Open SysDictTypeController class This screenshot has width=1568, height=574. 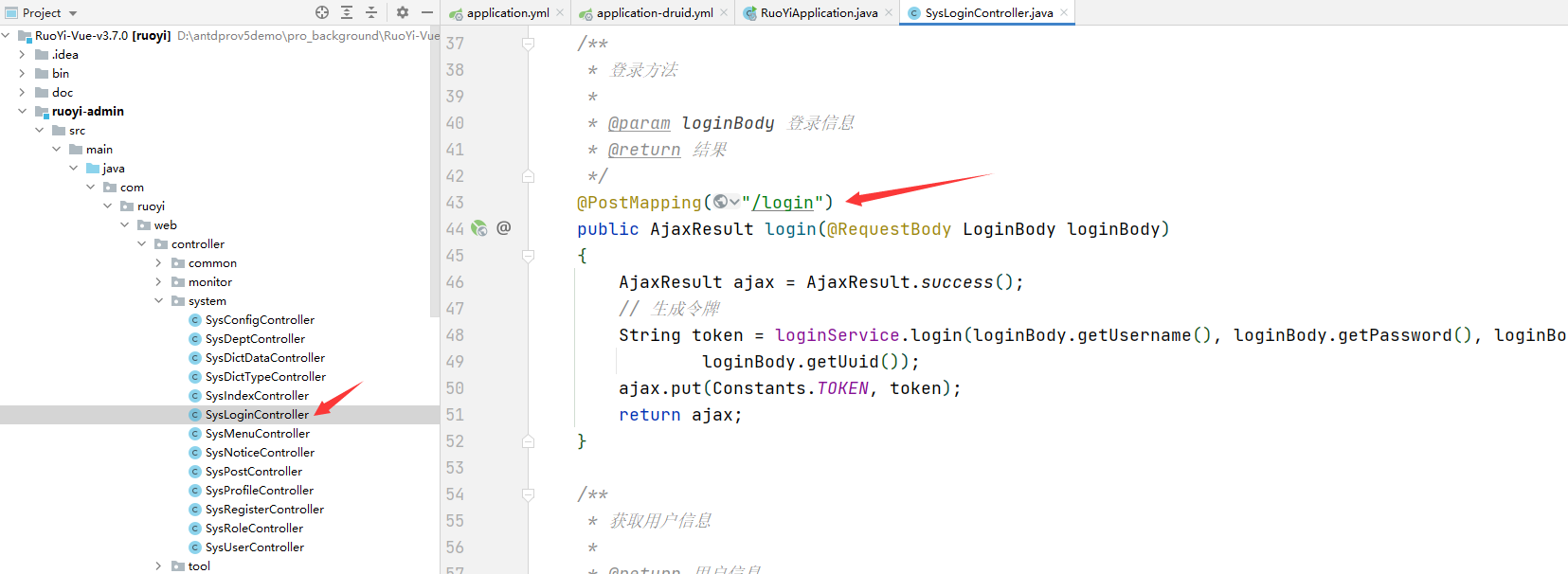pos(265,376)
